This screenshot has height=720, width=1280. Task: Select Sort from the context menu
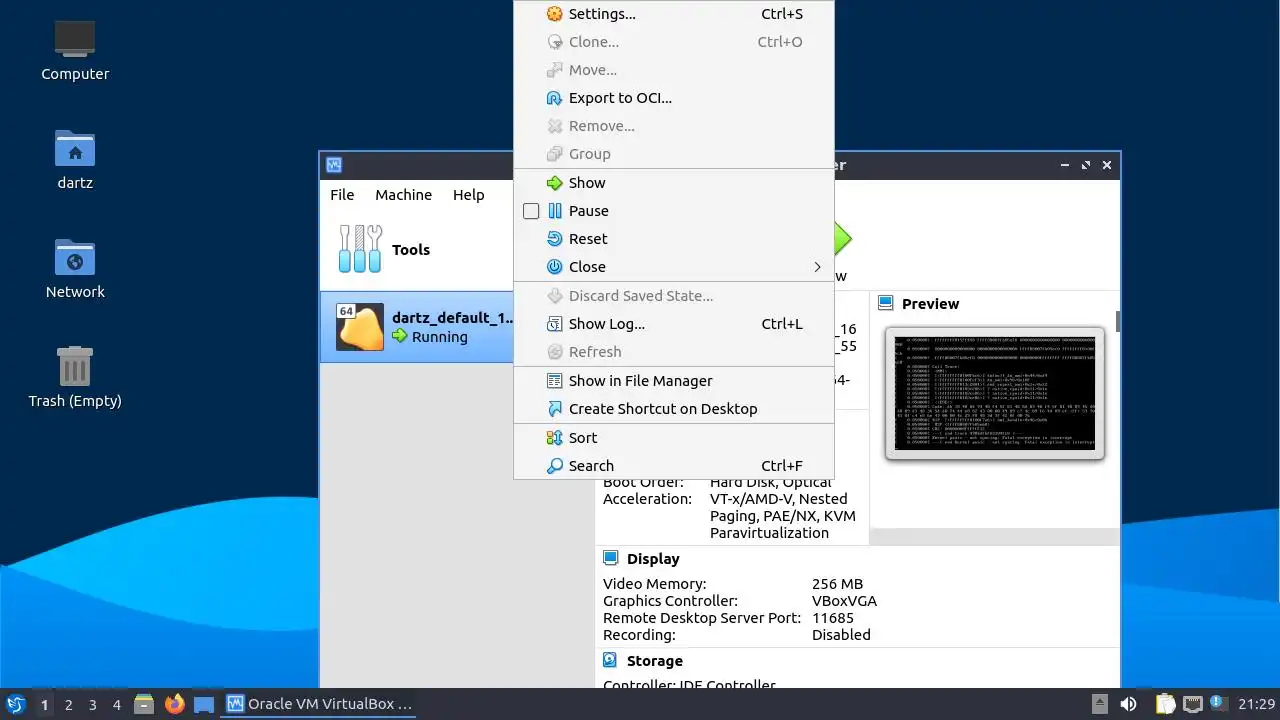click(x=673, y=438)
